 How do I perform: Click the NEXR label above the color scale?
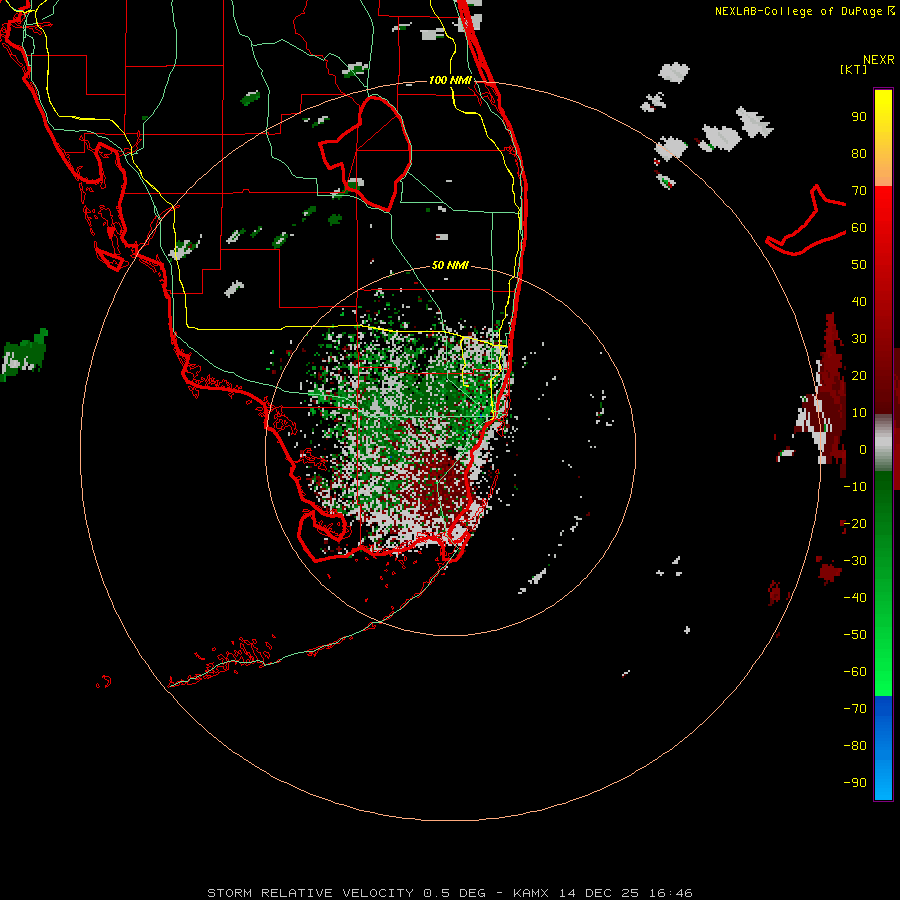pyautogui.click(x=878, y=60)
